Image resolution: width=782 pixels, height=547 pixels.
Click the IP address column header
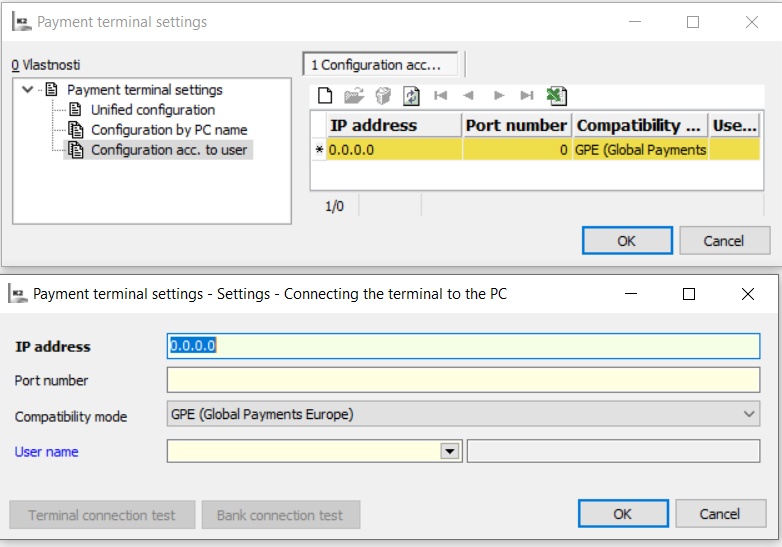point(394,125)
